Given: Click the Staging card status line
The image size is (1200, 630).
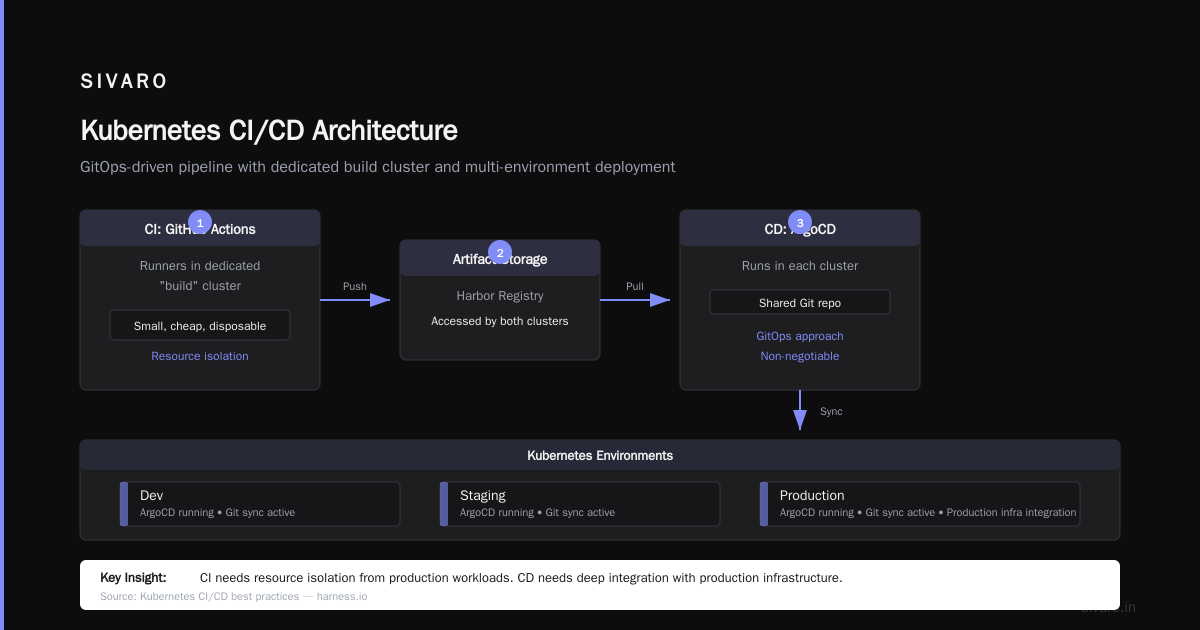Looking at the screenshot, I should coord(537,513).
